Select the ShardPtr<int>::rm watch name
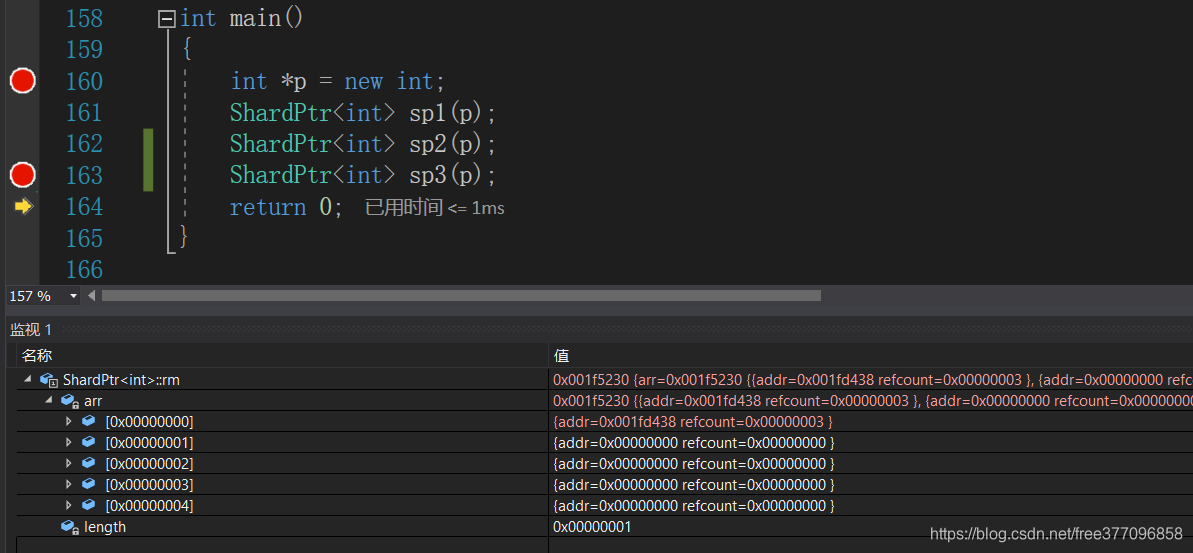Screen dimensions: 1193x553 (x=121, y=380)
